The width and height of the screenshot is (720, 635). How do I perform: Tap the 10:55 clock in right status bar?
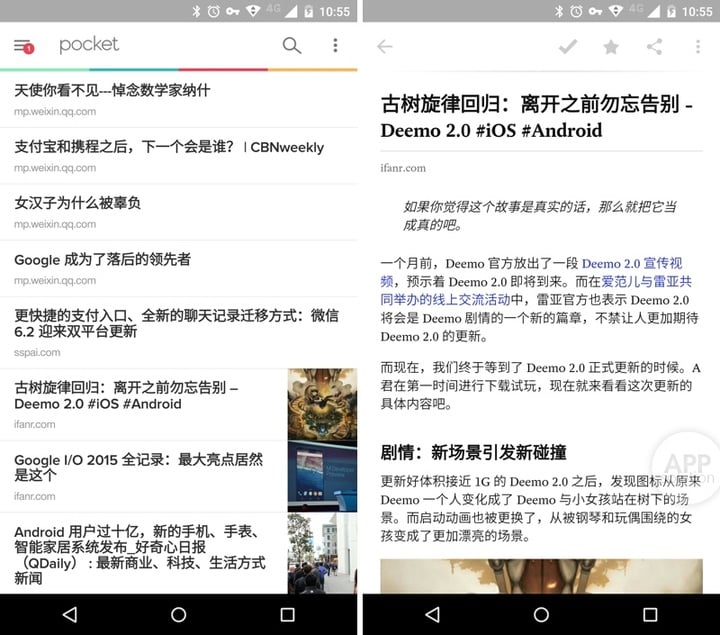point(697,11)
